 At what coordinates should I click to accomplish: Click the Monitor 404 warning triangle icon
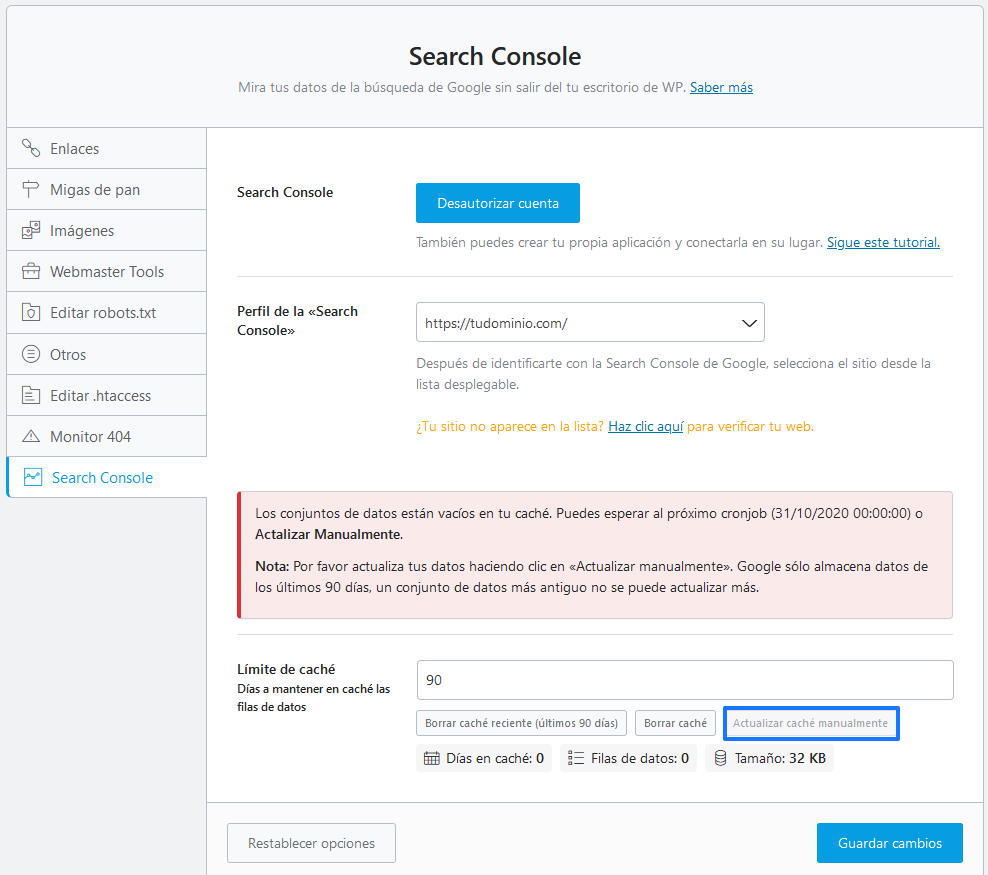(x=31, y=436)
